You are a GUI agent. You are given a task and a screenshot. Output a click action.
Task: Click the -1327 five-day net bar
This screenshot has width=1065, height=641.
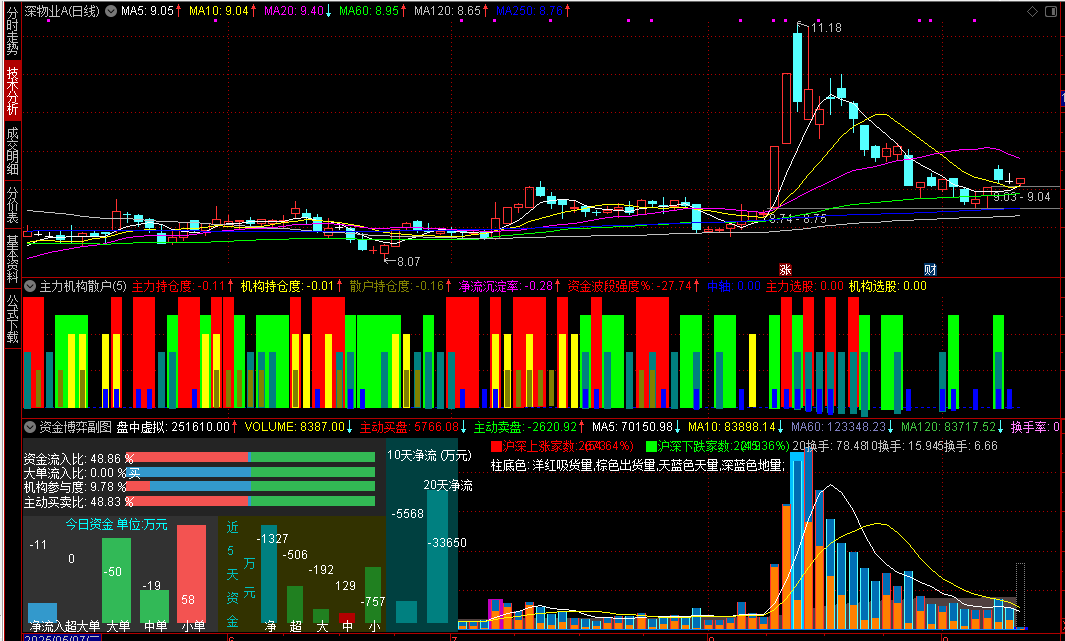pyautogui.click(x=269, y=574)
